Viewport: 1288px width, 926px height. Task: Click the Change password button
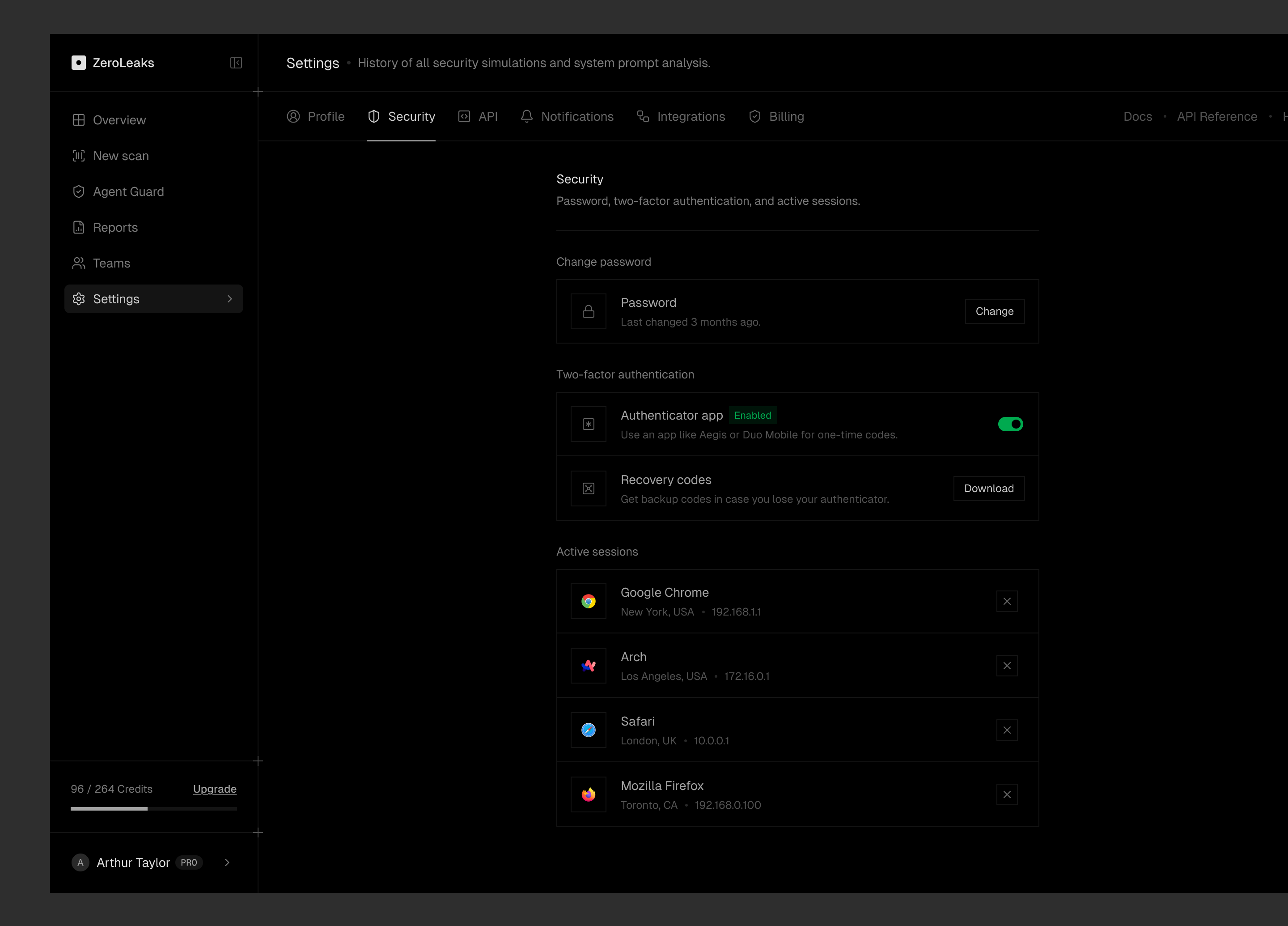(994, 311)
